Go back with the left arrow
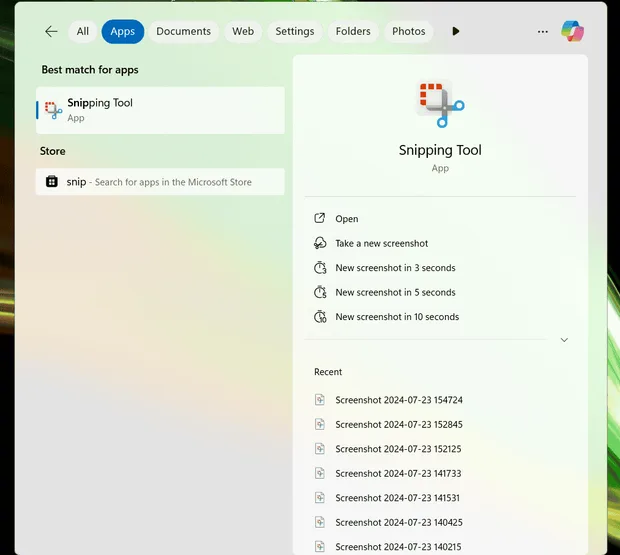 (x=51, y=31)
